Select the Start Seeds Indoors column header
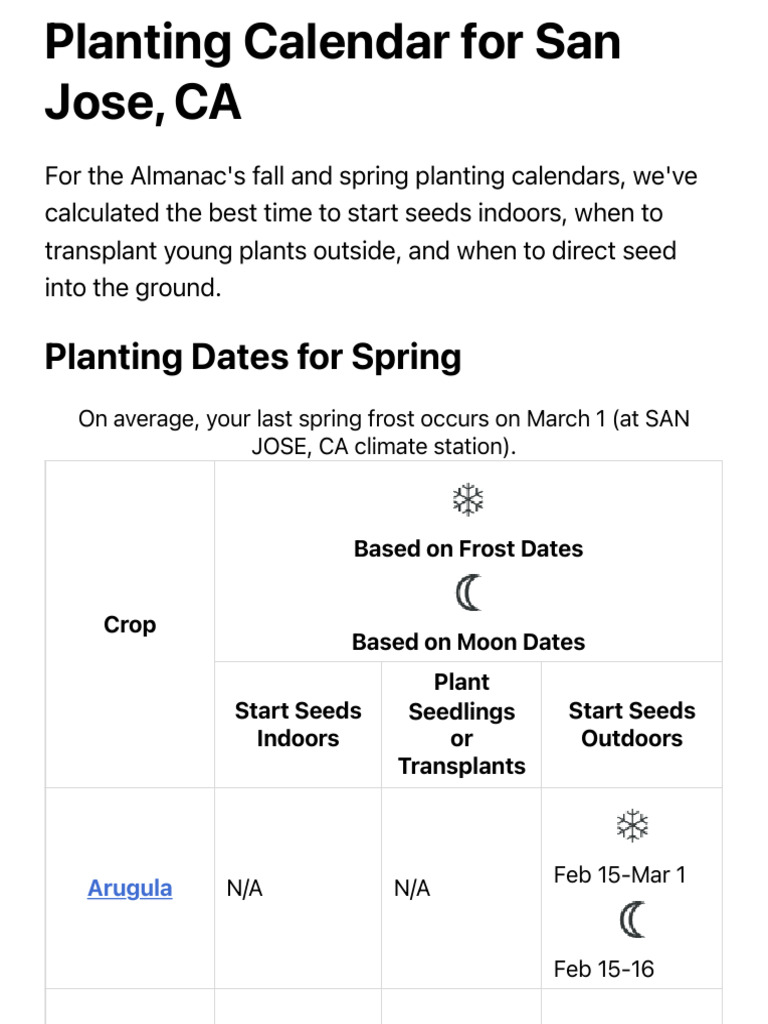768x1024 pixels. 298,725
